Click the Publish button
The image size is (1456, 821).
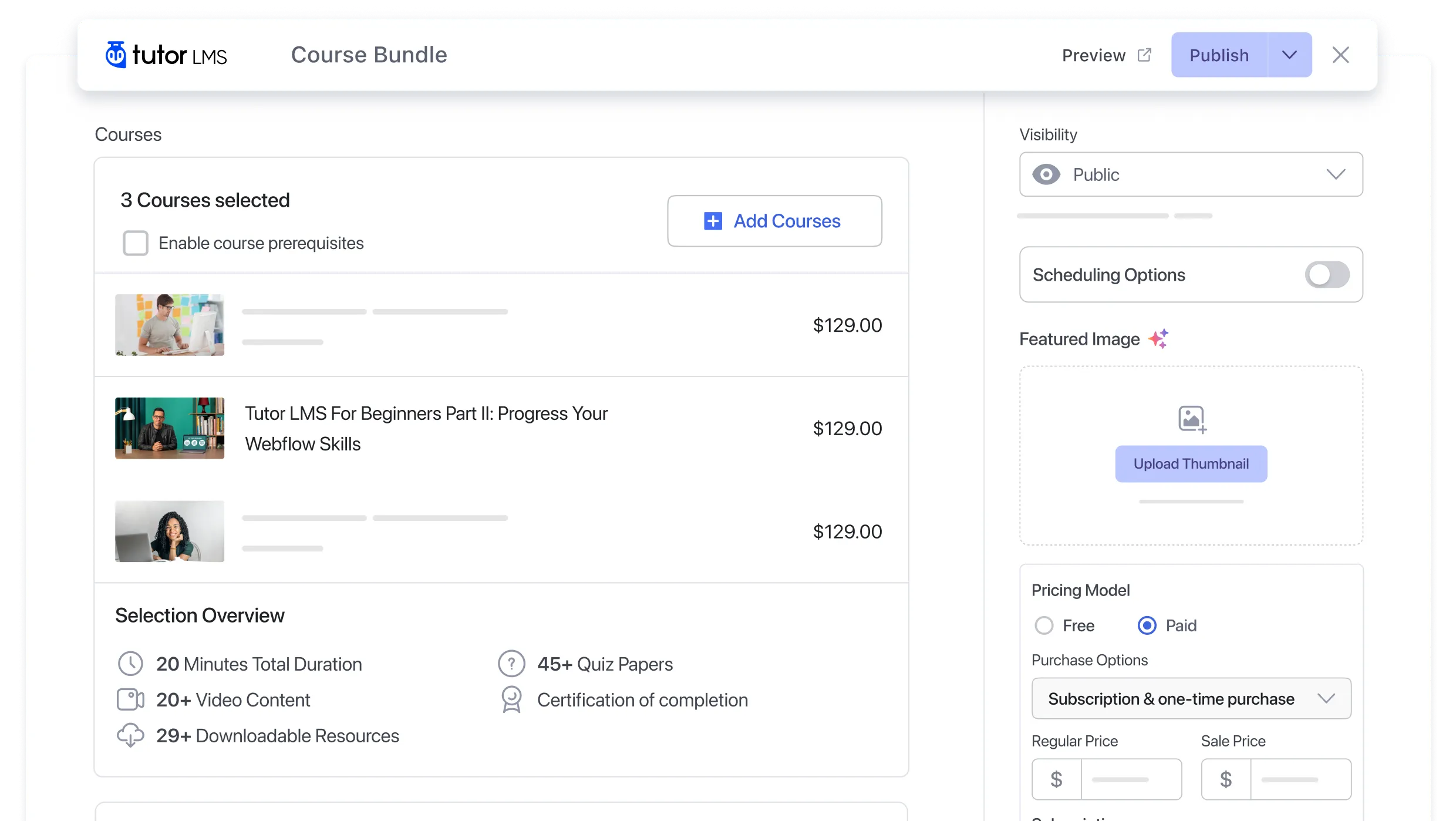coord(1219,55)
